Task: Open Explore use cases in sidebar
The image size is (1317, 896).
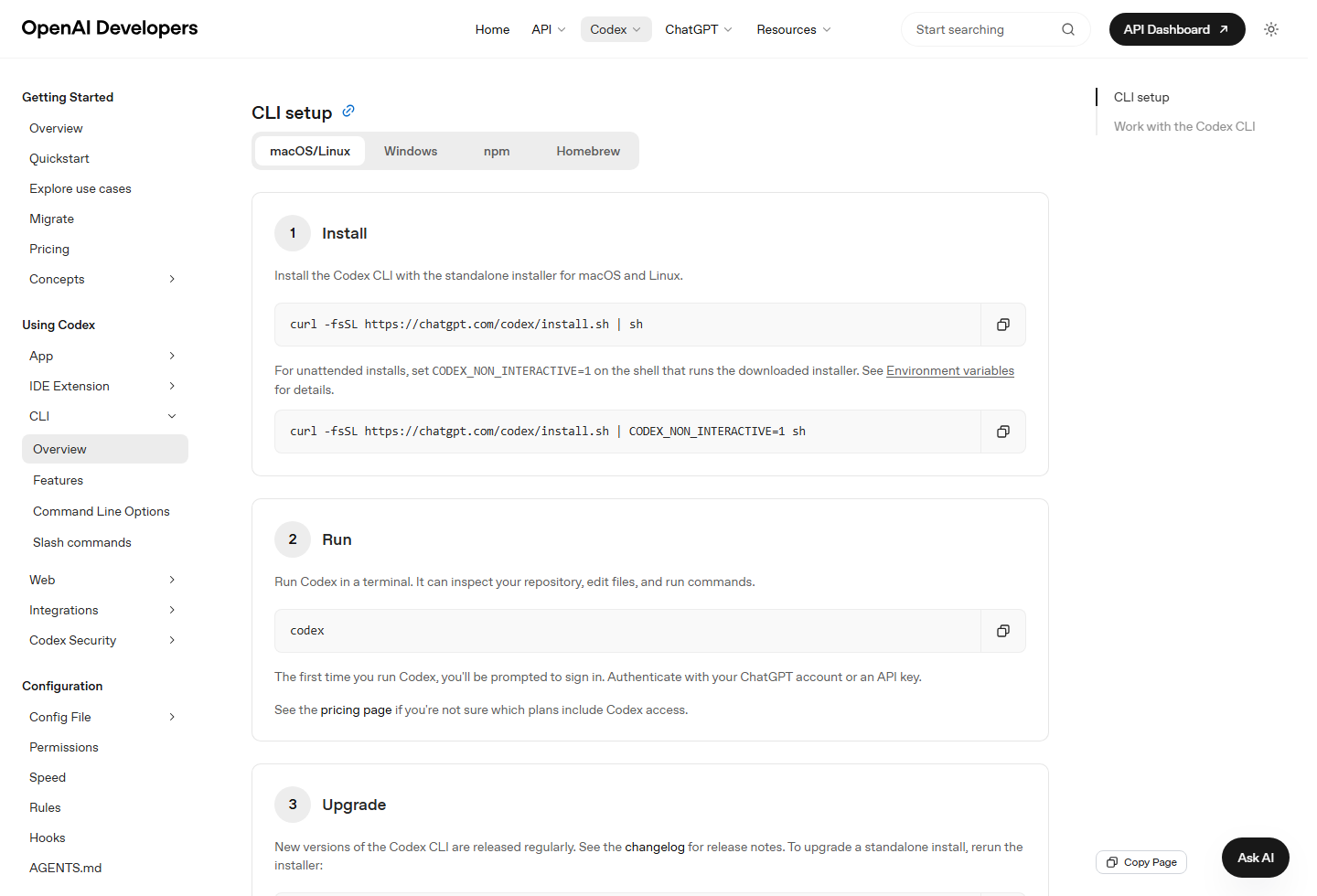Action: click(80, 188)
